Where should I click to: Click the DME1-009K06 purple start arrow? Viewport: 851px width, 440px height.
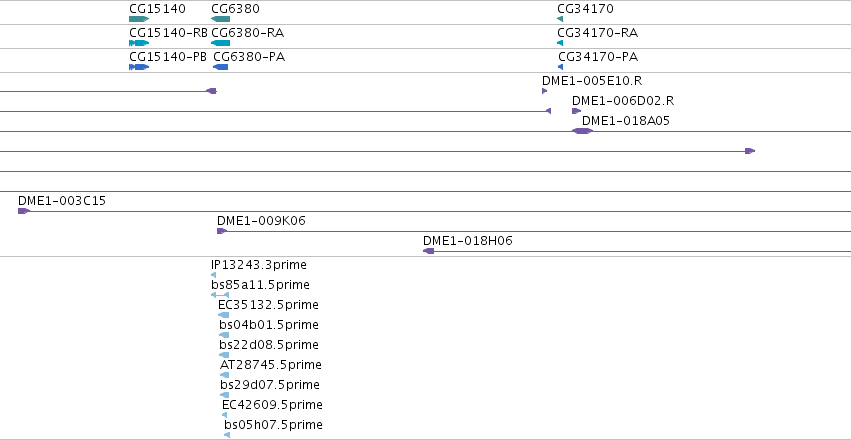[x=221, y=231]
